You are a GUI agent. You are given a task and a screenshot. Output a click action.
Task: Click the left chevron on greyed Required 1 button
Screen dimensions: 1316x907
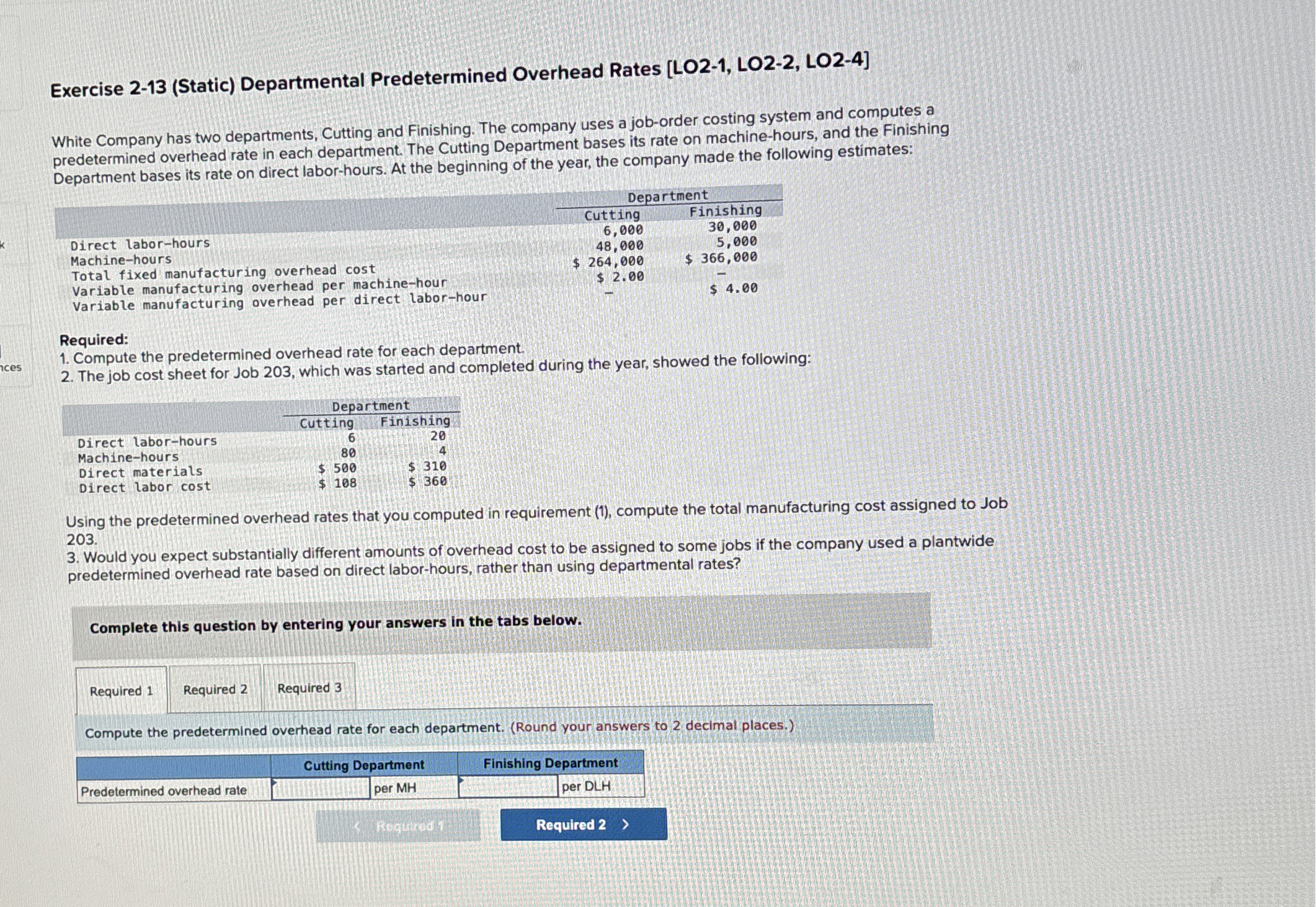click(357, 826)
